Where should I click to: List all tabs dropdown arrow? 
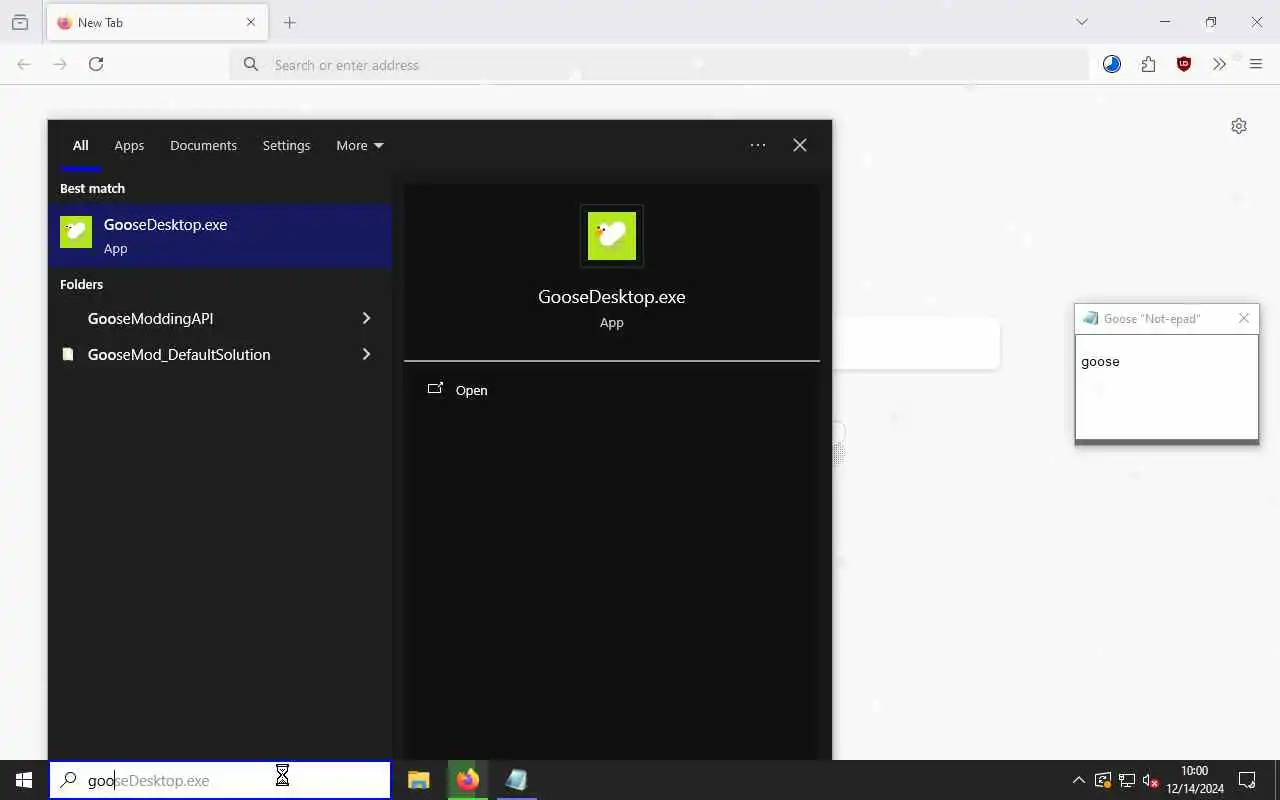(x=1081, y=22)
